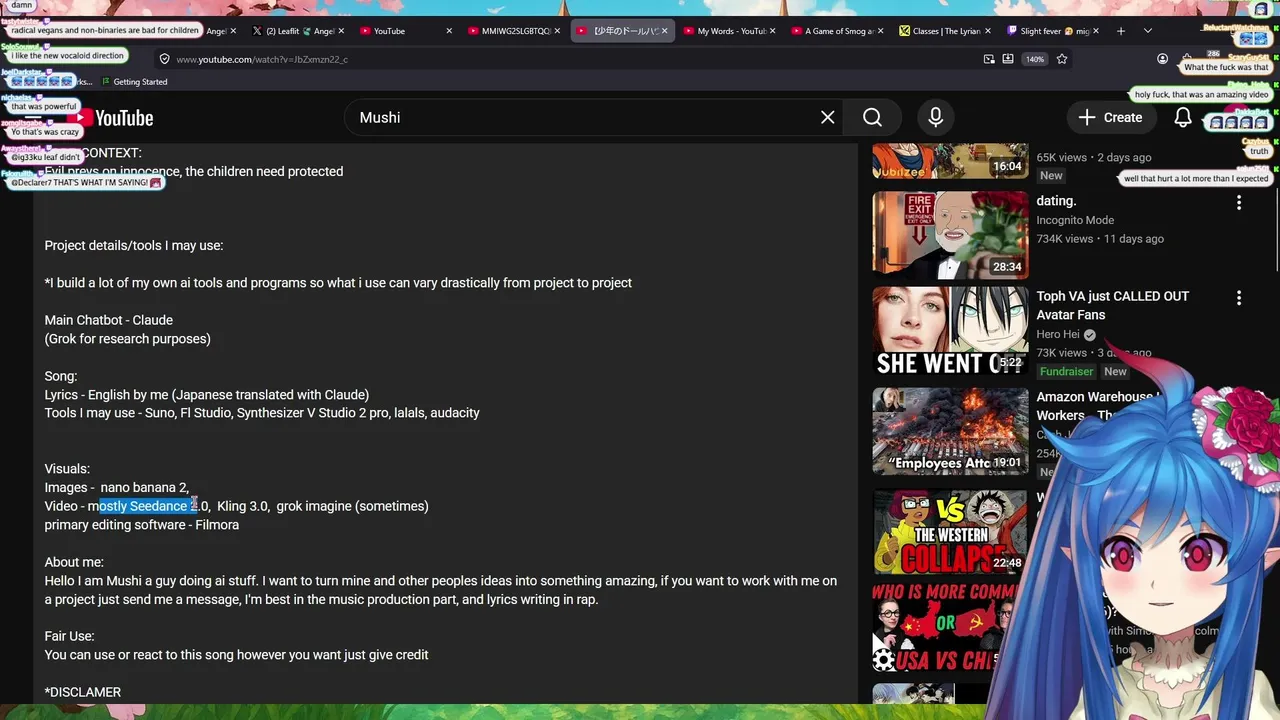
Task: Open the dating. video title
Action: (1056, 201)
